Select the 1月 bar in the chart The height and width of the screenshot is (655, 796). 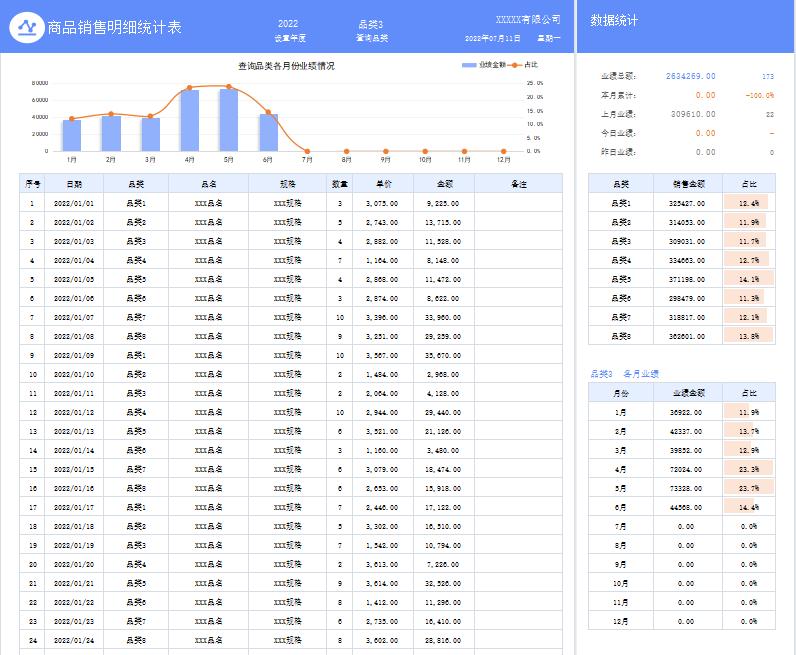tap(72, 135)
